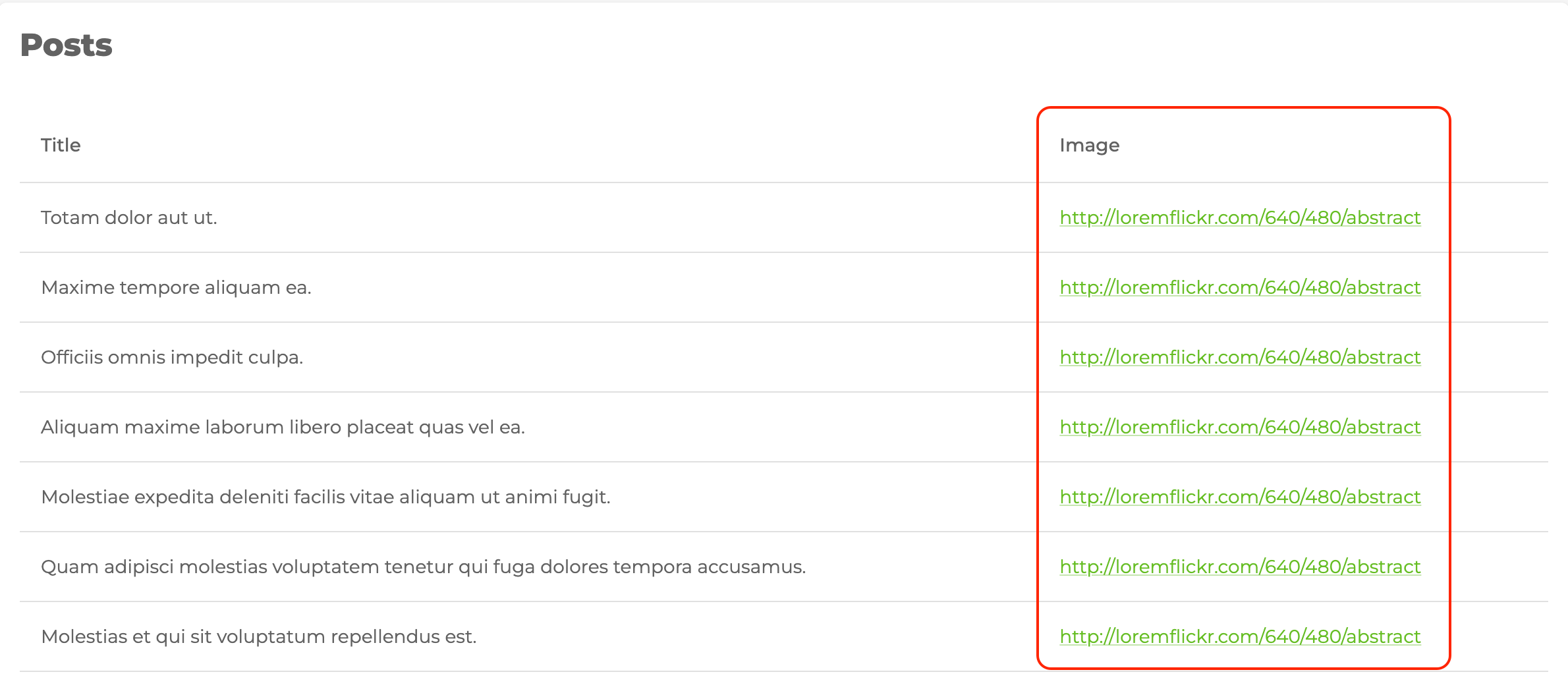Click the fourth loremflickr link in Image column
The height and width of the screenshot is (697, 1568).
(x=1240, y=427)
